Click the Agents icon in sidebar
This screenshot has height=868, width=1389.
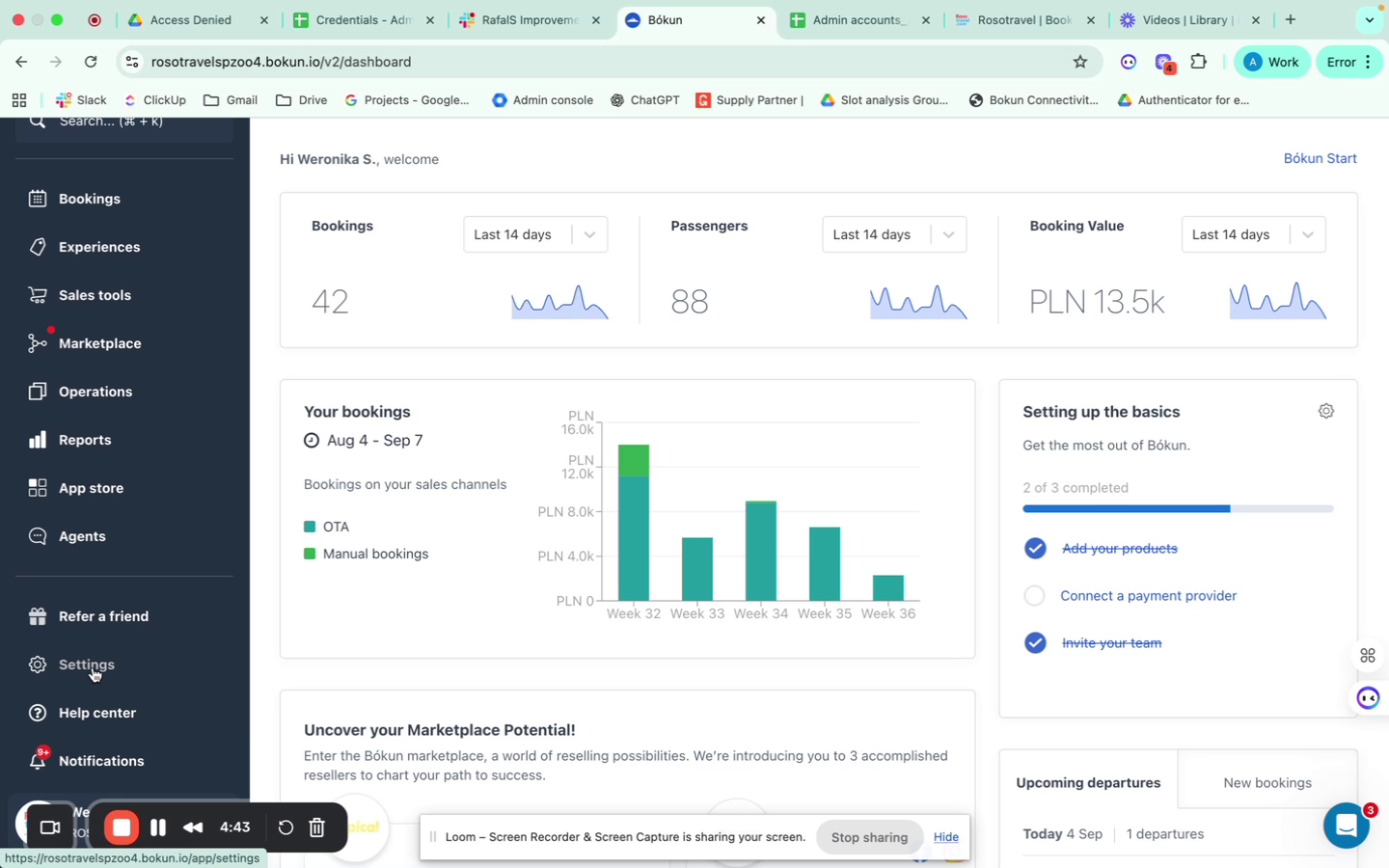[x=38, y=536]
